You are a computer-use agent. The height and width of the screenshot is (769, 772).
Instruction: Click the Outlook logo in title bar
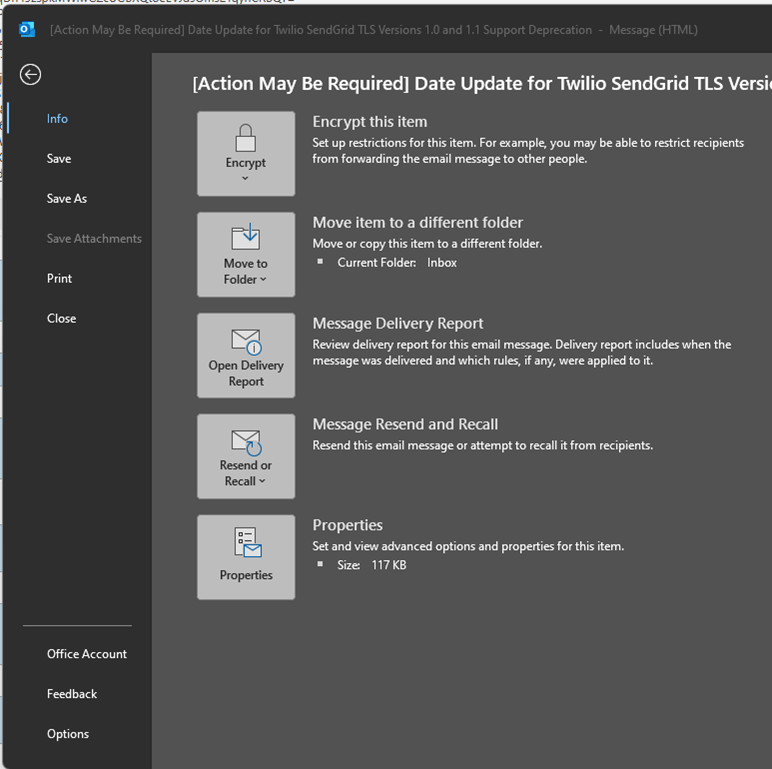[27, 30]
